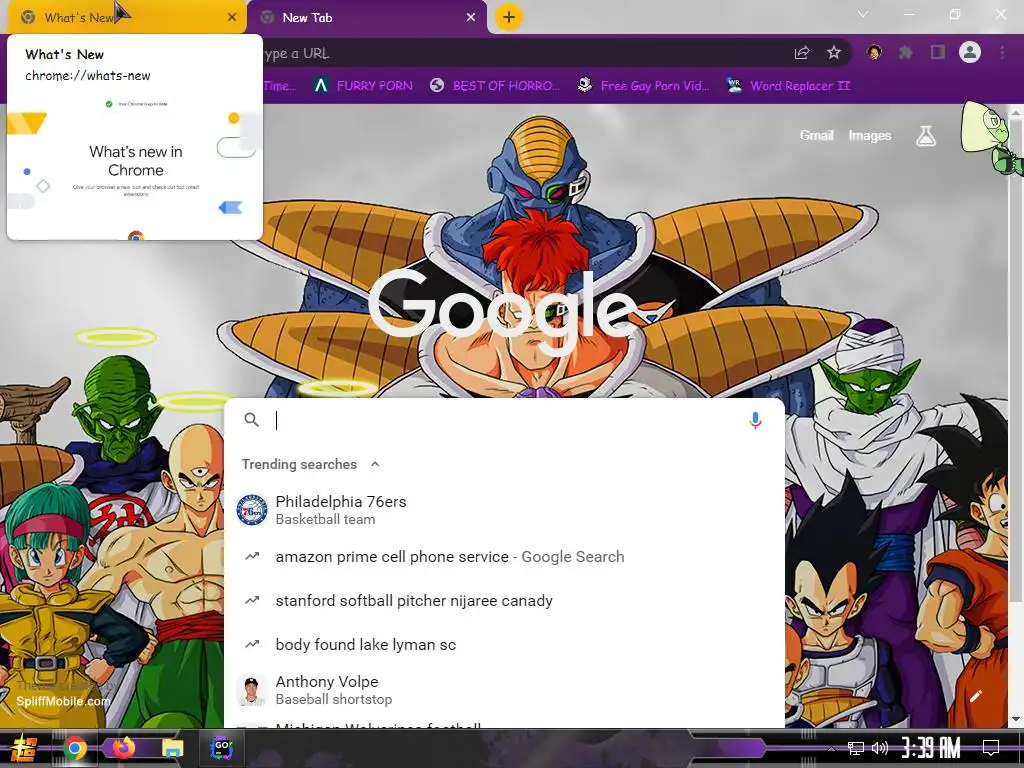This screenshot has height=768, width=1024.
Task: Launch Firefox from the taskbar
Action: click(x=123, y=748)
